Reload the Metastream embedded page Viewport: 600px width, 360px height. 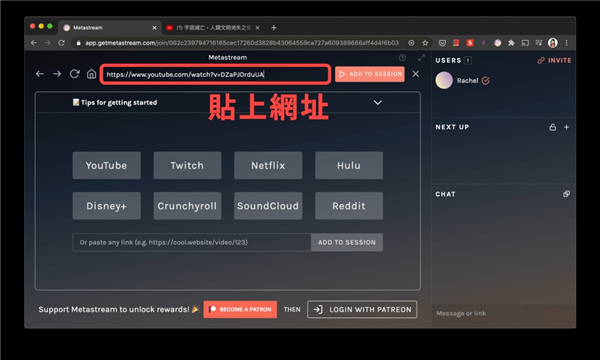[75, 74]
